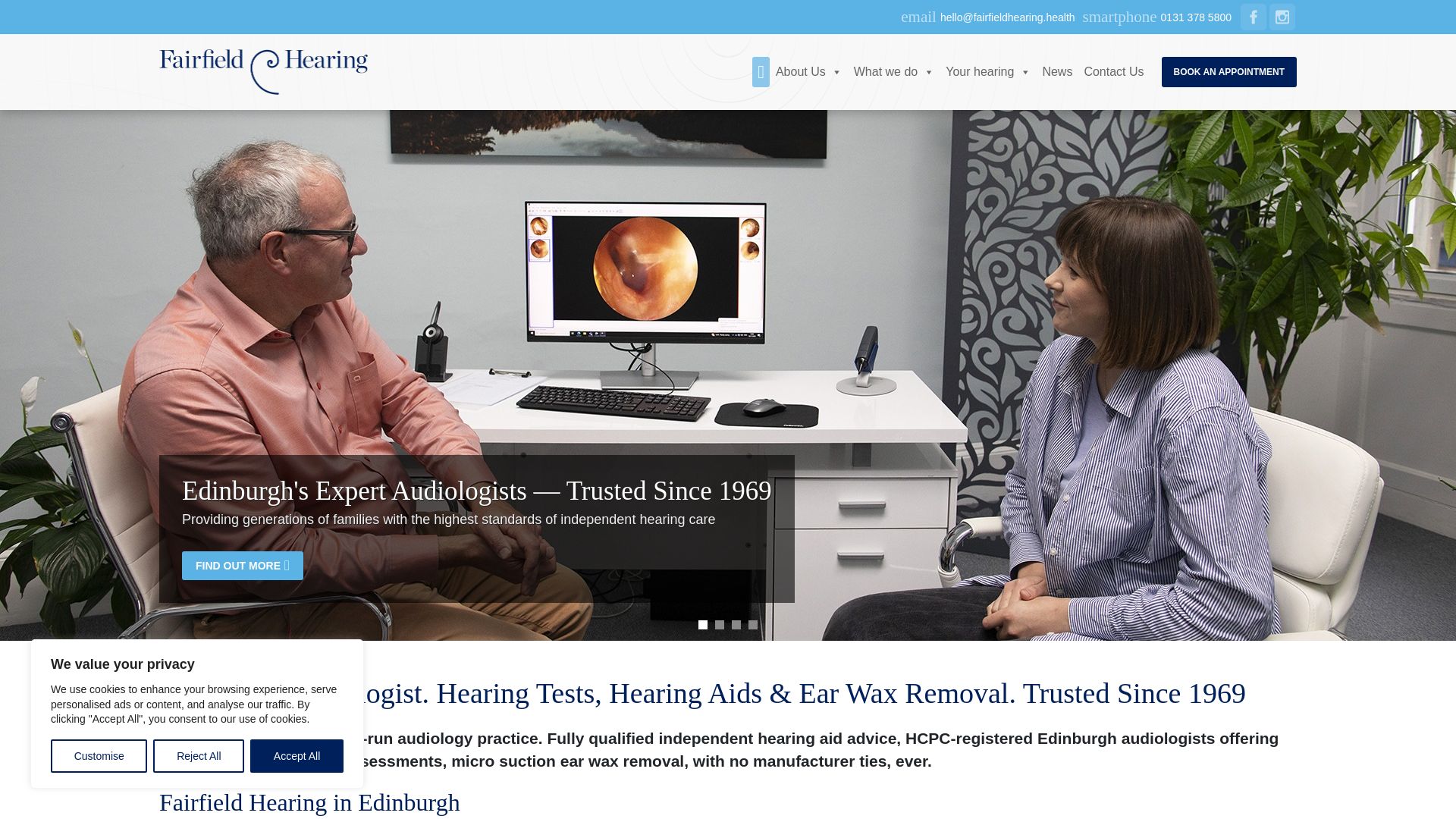Click Accept All cookies
Screen dimensions: 1456x819
pyautogui.click(x=297, y=756)
